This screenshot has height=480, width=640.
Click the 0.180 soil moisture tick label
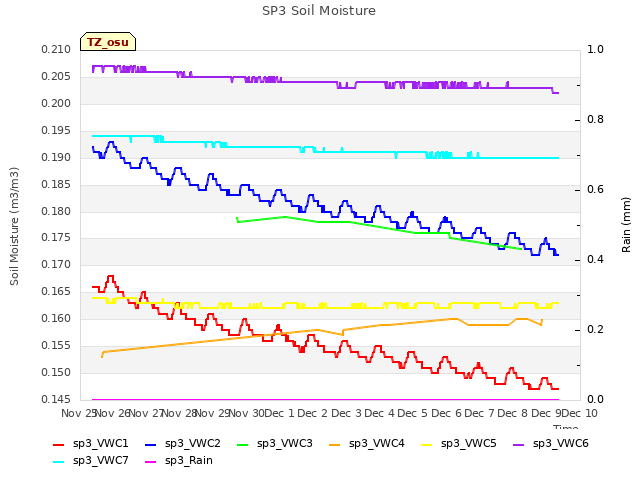pos(56,211)
